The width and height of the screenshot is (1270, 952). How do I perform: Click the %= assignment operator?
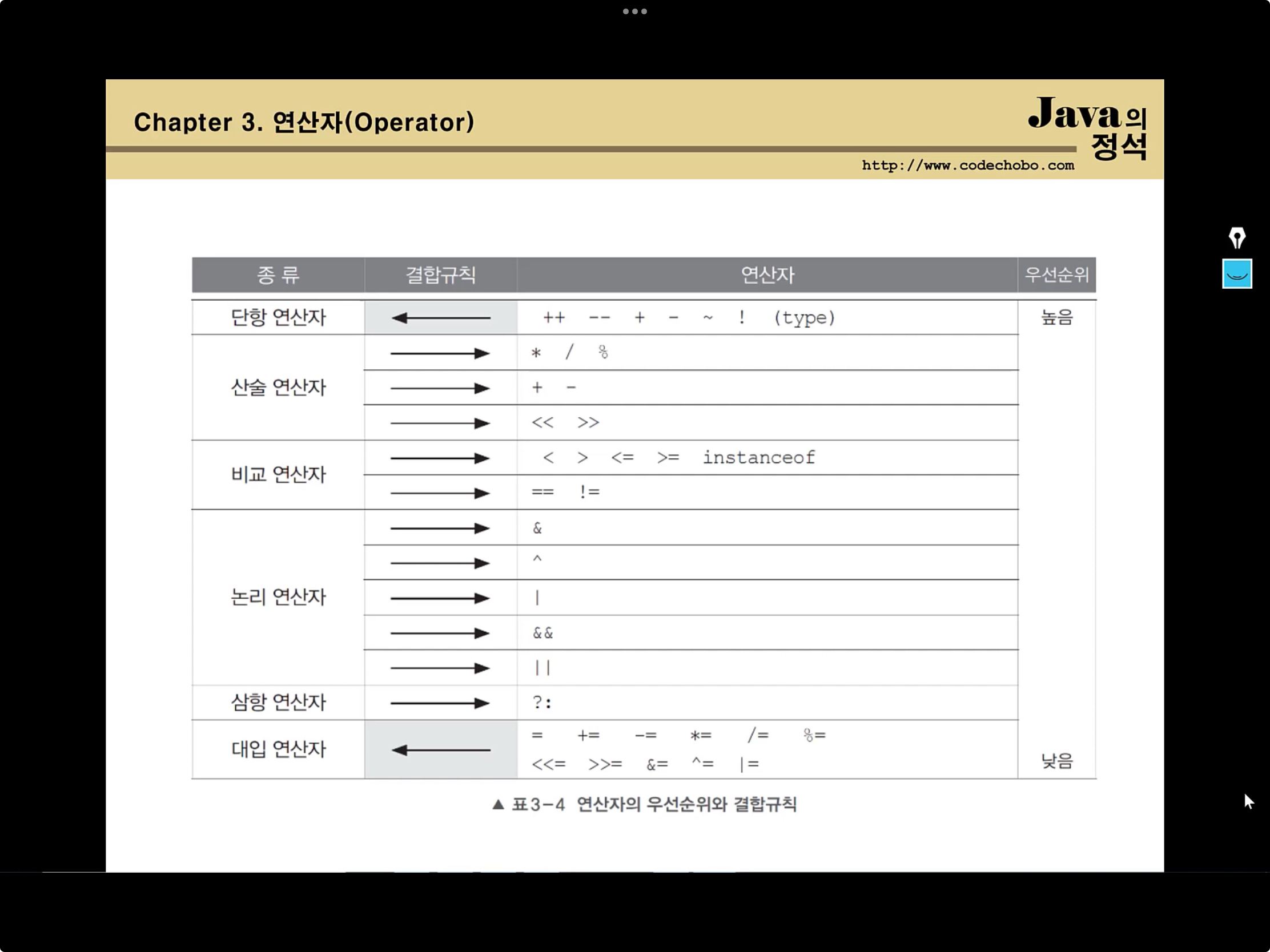pos(814,735)
